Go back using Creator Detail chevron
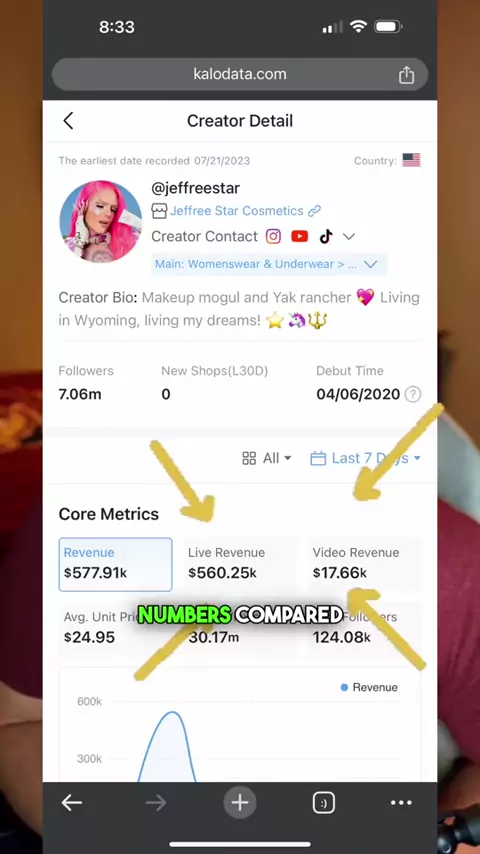This screenshot has height=854, width=480. (x=68, y=121)
